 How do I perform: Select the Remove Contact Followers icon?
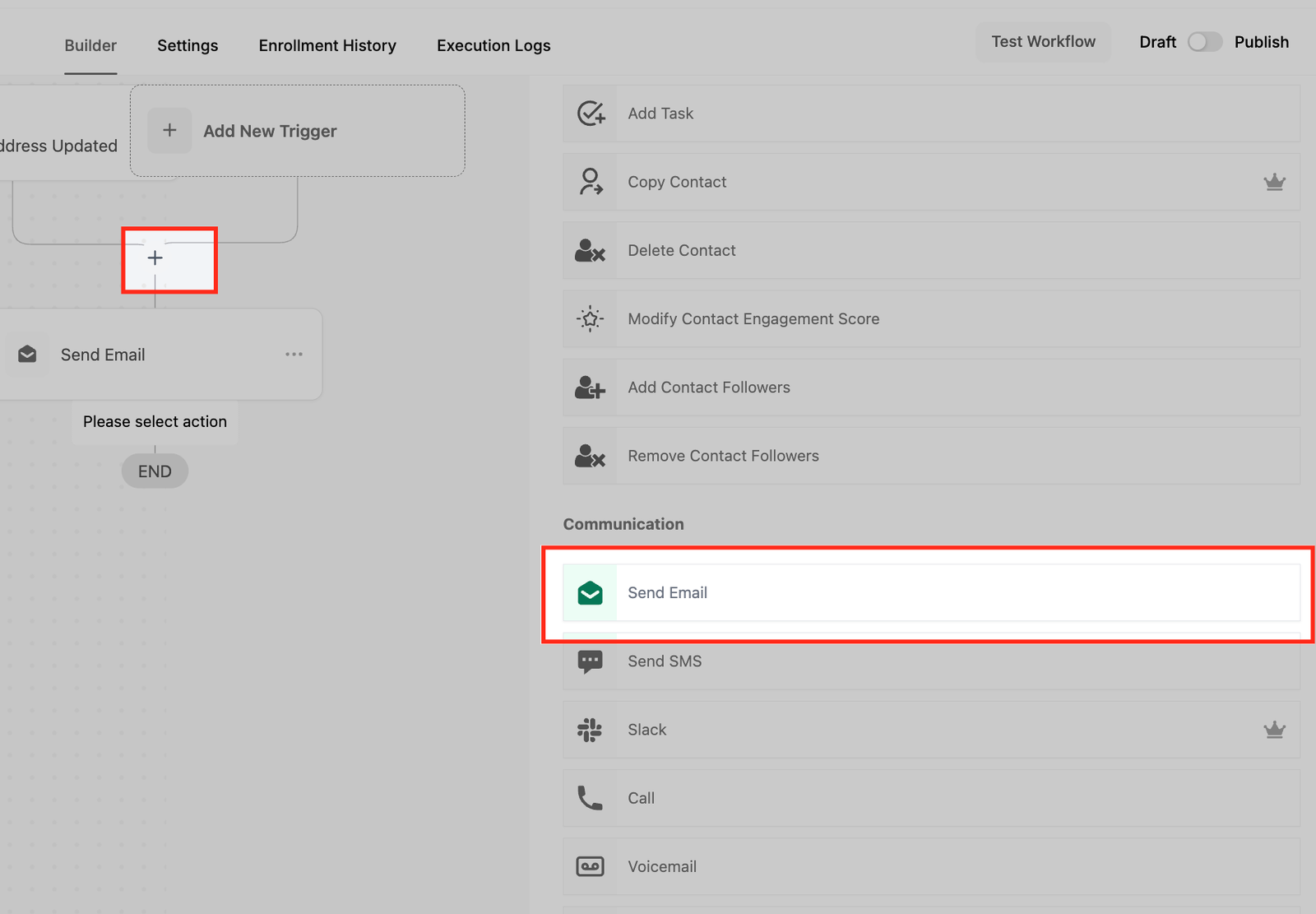point(590,456)
